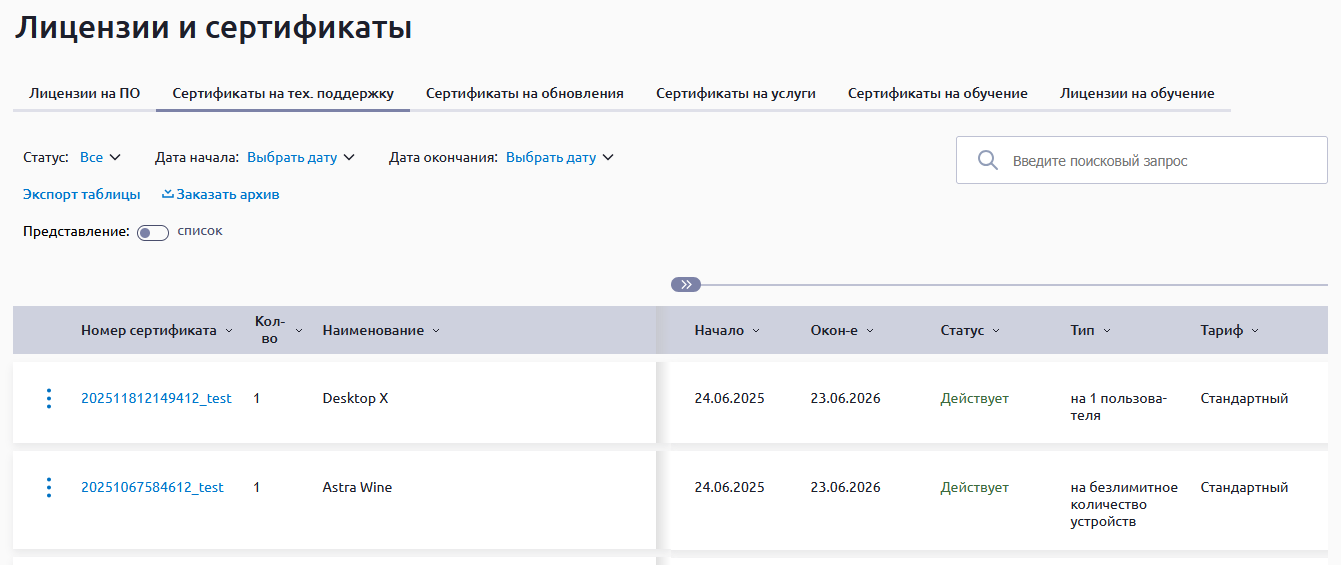Switch to the Сертификаты на обновления tab
Screen dimensions: 1341x565
click(524, 93)
